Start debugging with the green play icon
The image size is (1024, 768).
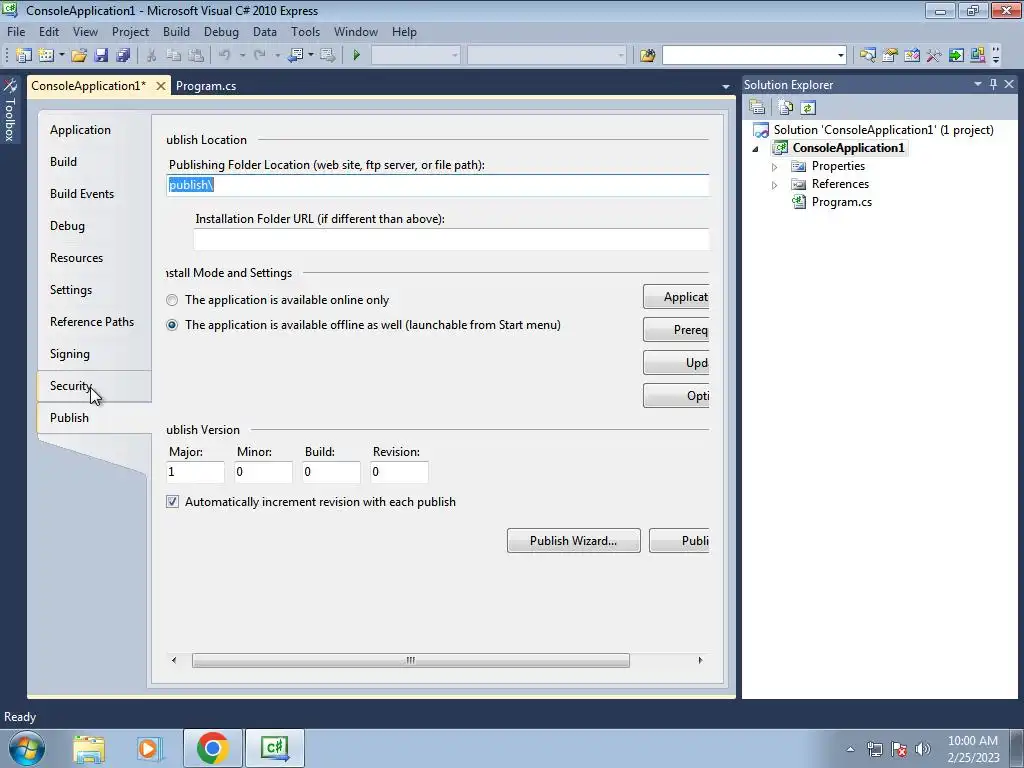(357, 55)
